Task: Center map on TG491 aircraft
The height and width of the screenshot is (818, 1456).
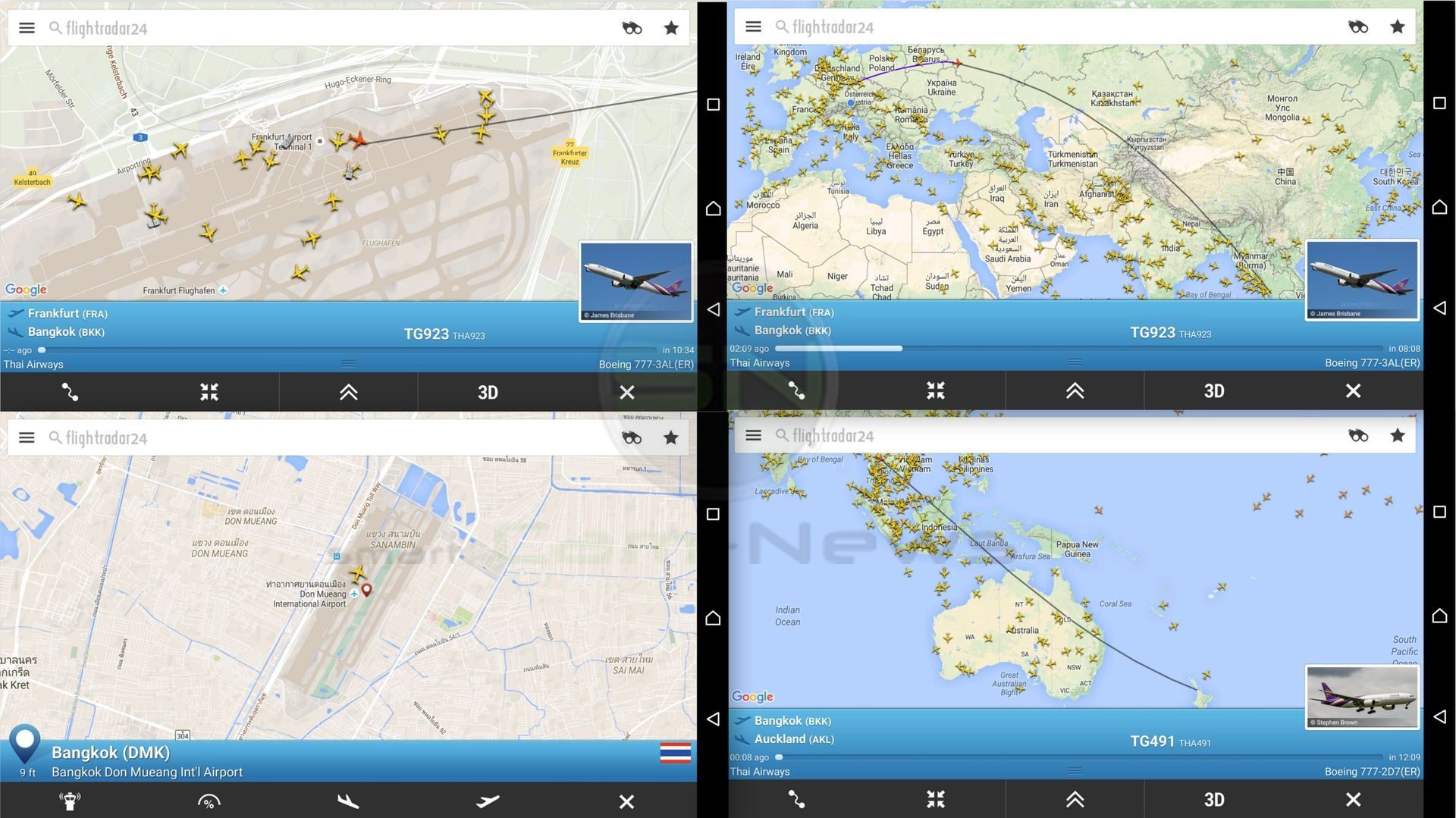Action: [x=936, y=799]
